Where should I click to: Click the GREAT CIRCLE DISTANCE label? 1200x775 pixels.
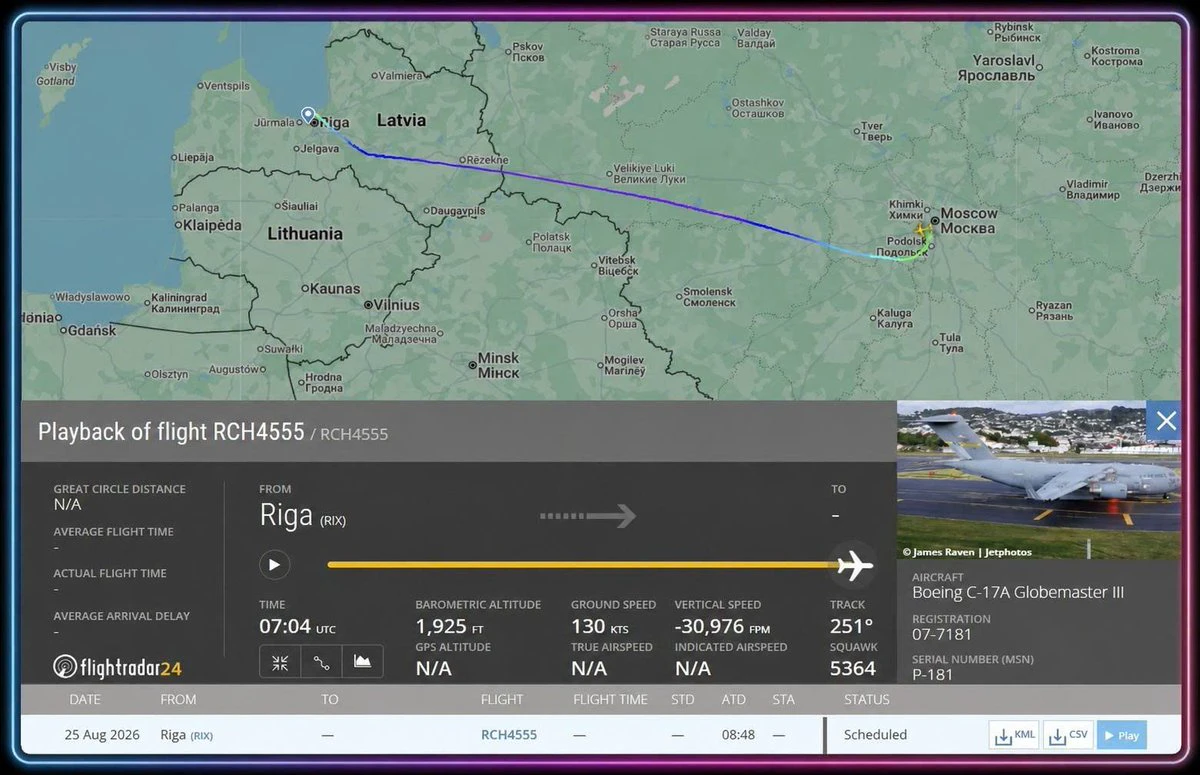120,489
